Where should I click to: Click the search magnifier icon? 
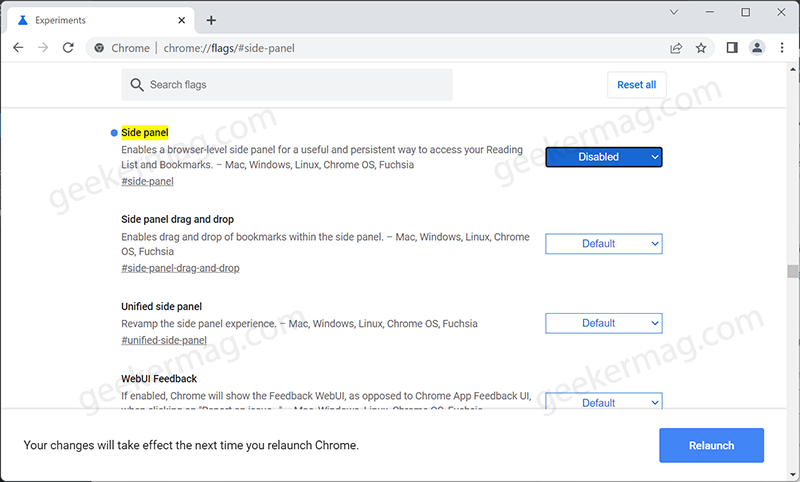[x=137, y=85]
